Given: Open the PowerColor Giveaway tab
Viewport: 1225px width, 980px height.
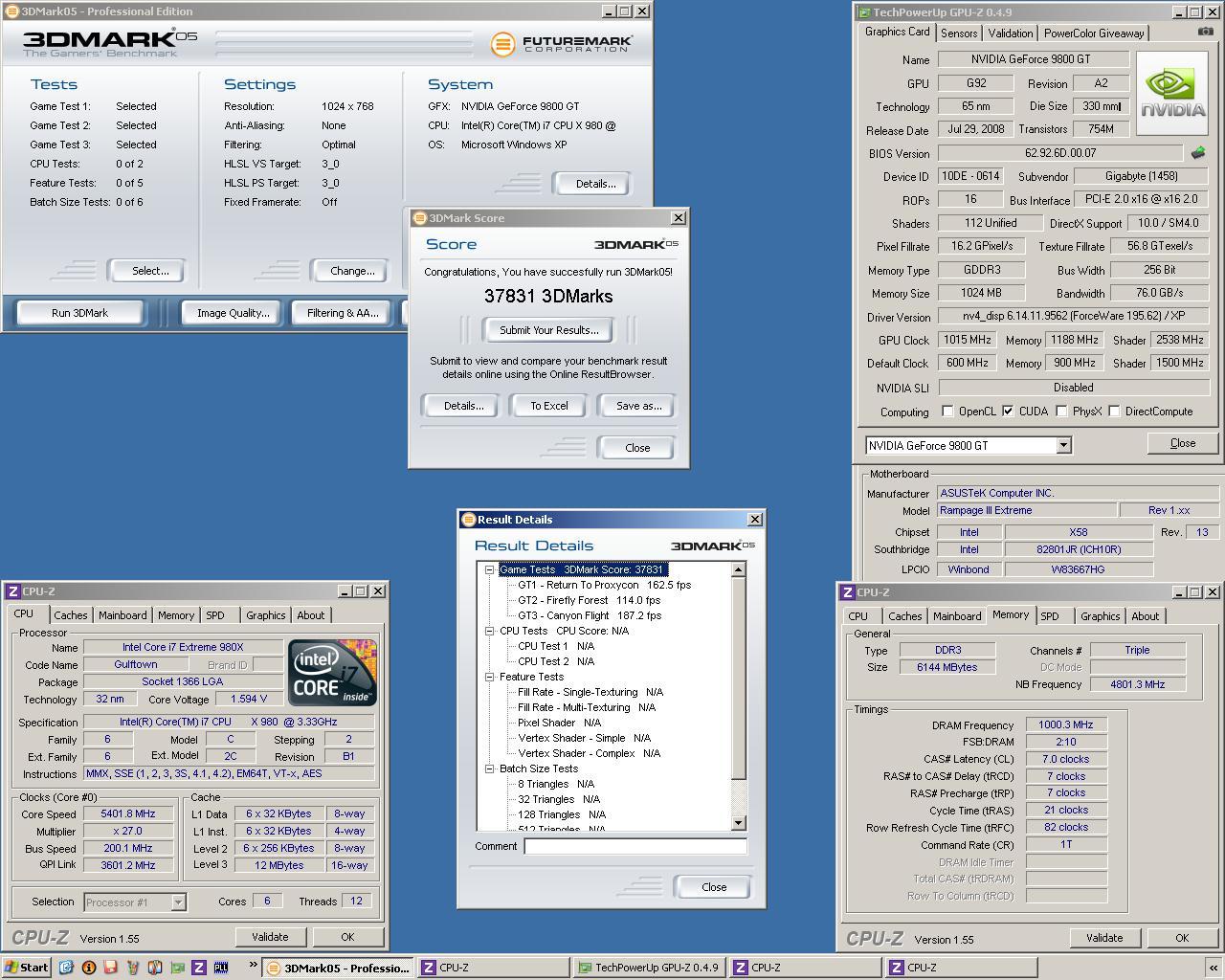Looking at the screenshot, I should tap(1094, 33).
